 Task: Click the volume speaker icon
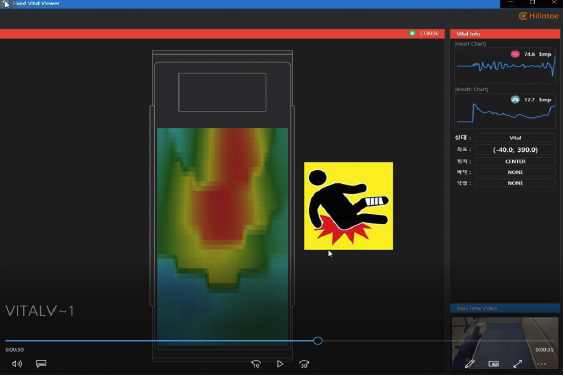click(17, 364)
